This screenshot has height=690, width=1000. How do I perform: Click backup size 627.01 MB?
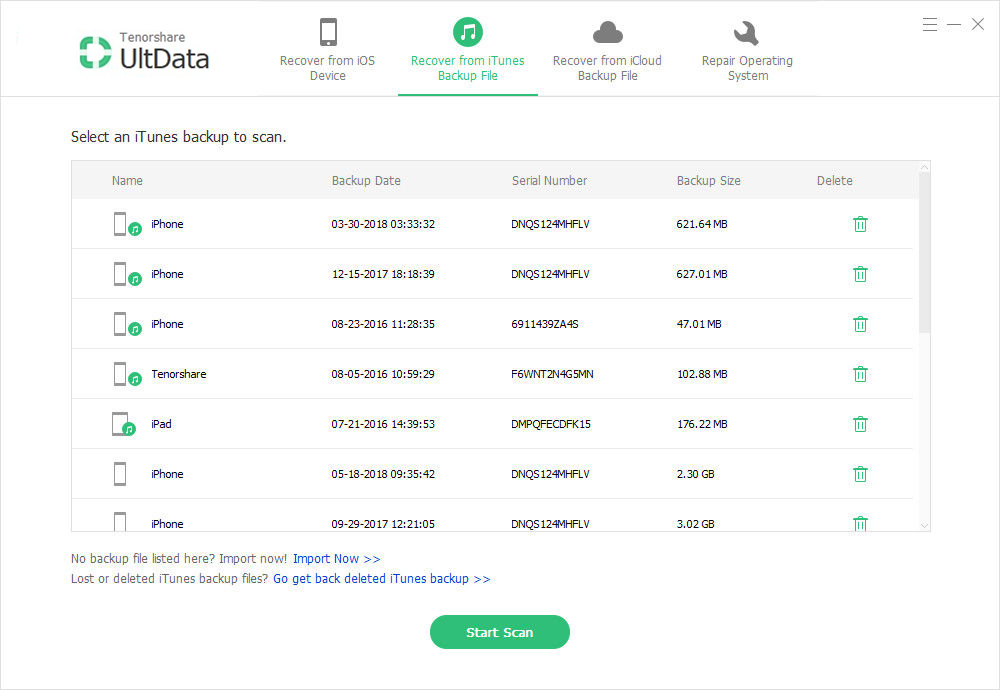click(x=702, y=274)
